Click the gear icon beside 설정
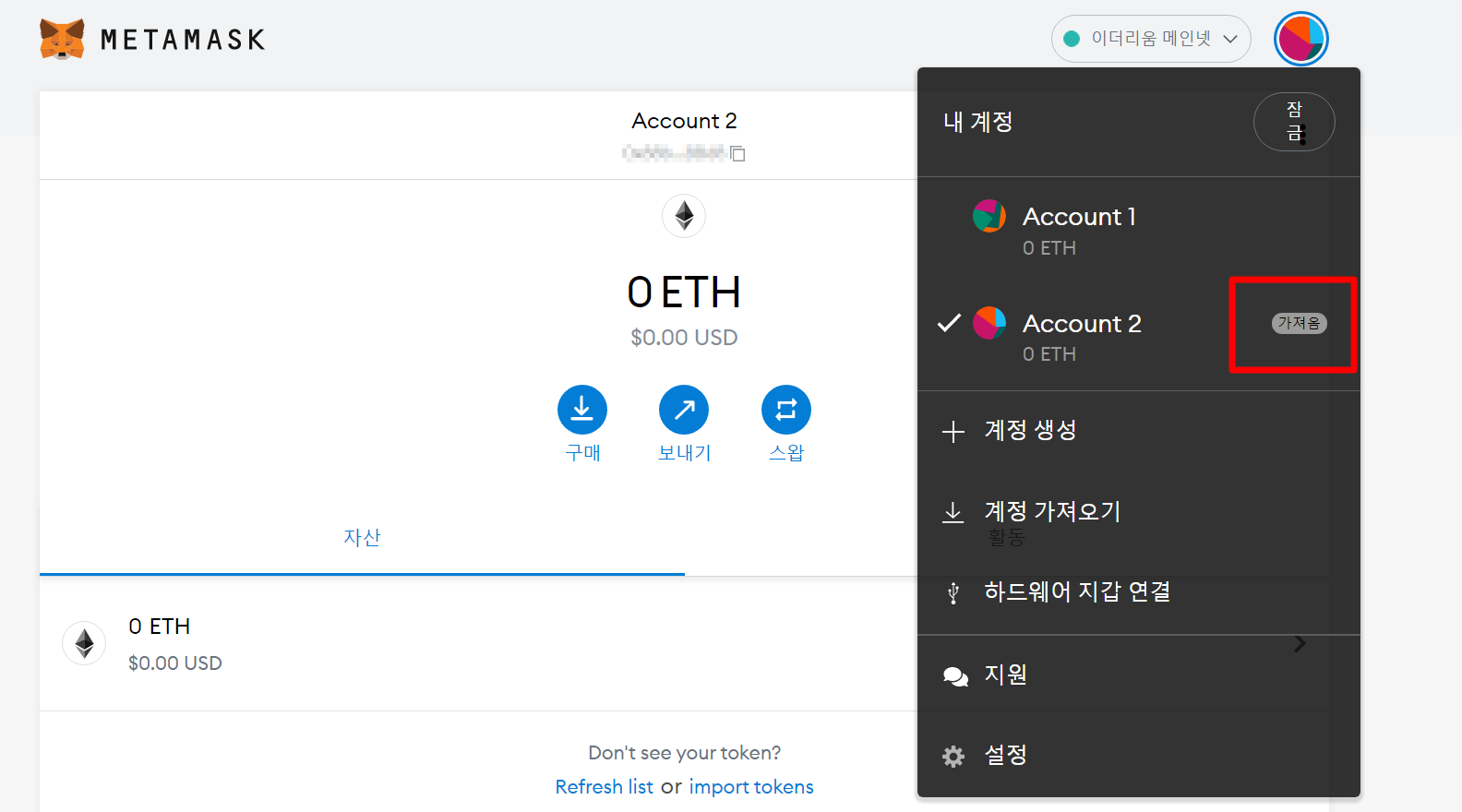This screenshot has height=812, width=1462. tap(953, 757)
